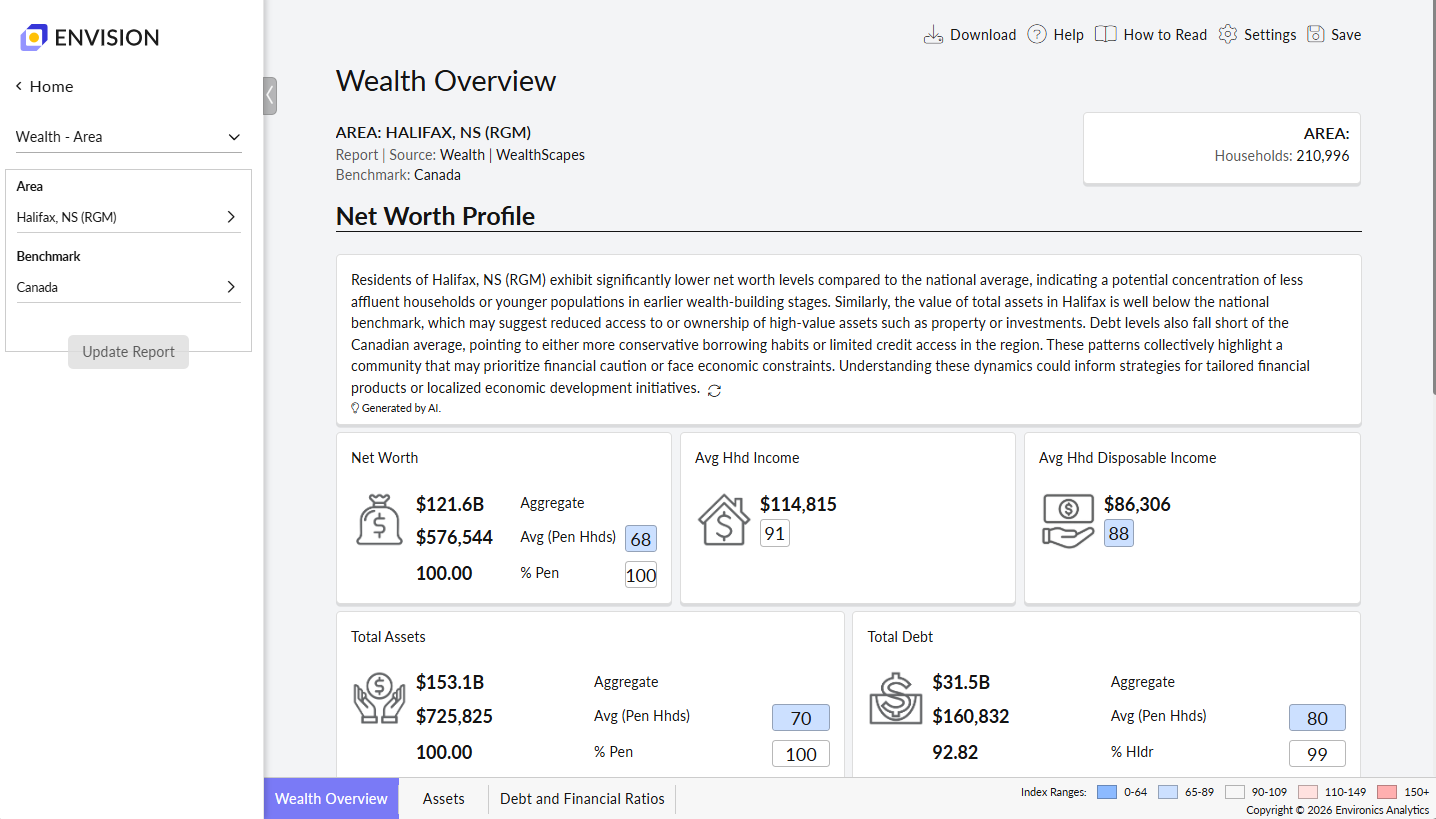The width and height of the screenshot is (1436, 819).
Task: Click the Total Debt icon
Action: coord(895,699)
